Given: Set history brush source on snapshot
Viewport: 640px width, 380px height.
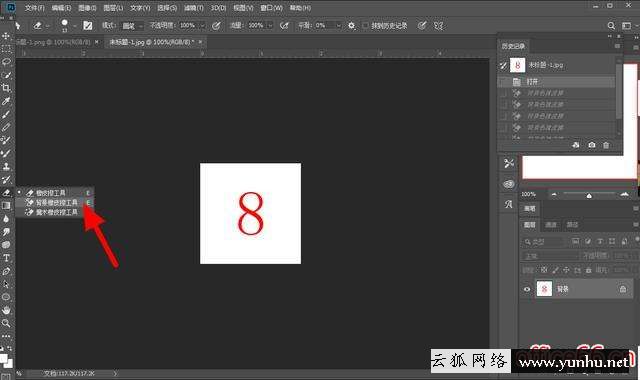Looking at the screenshot, I should click(x=504, y=65).
